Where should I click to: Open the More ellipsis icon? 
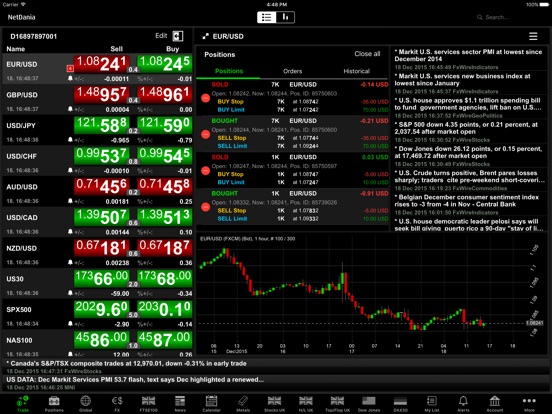(529, 403)
